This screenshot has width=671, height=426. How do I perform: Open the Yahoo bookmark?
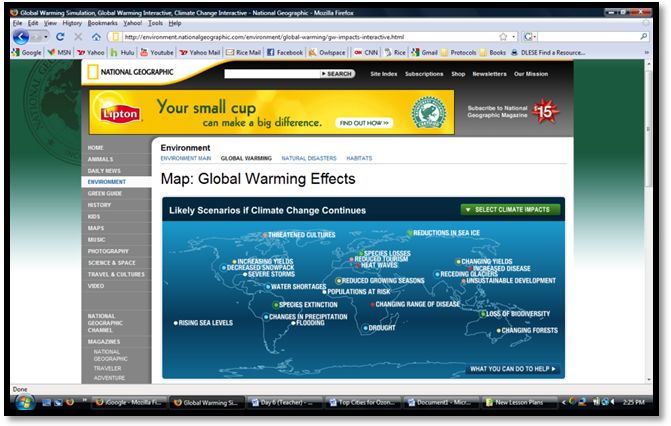(x=90, y=52)
